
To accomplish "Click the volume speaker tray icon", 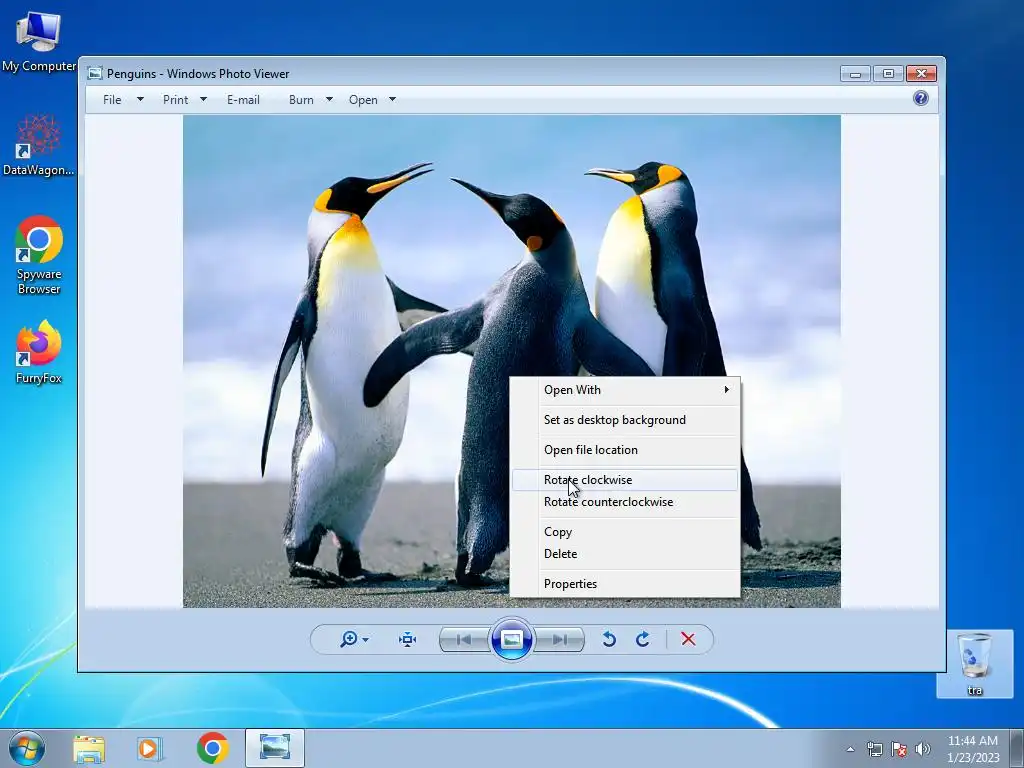I will 923,749.
